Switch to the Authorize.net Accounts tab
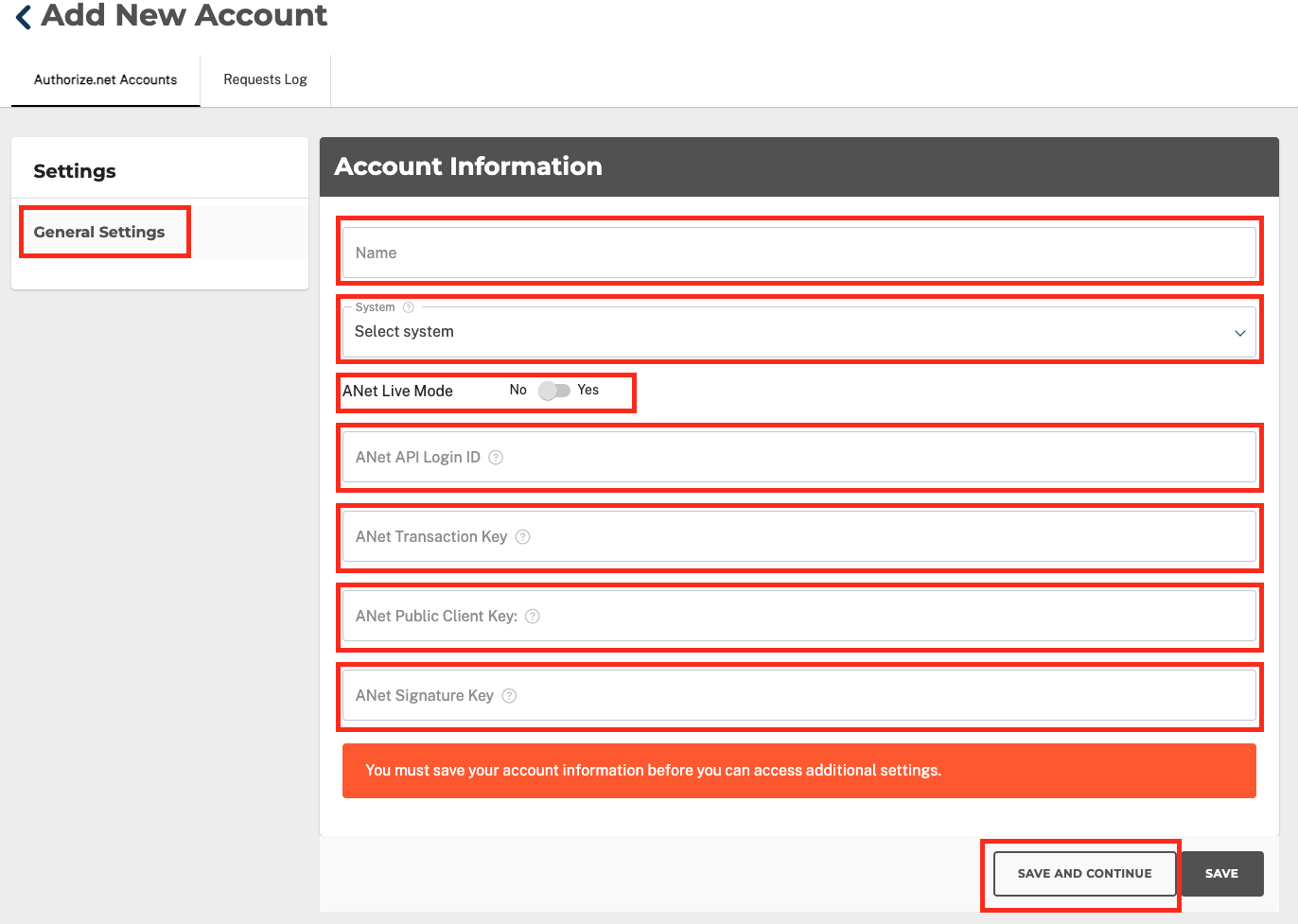This screenshot has width=1298, height=924. (x=106, y=79)
